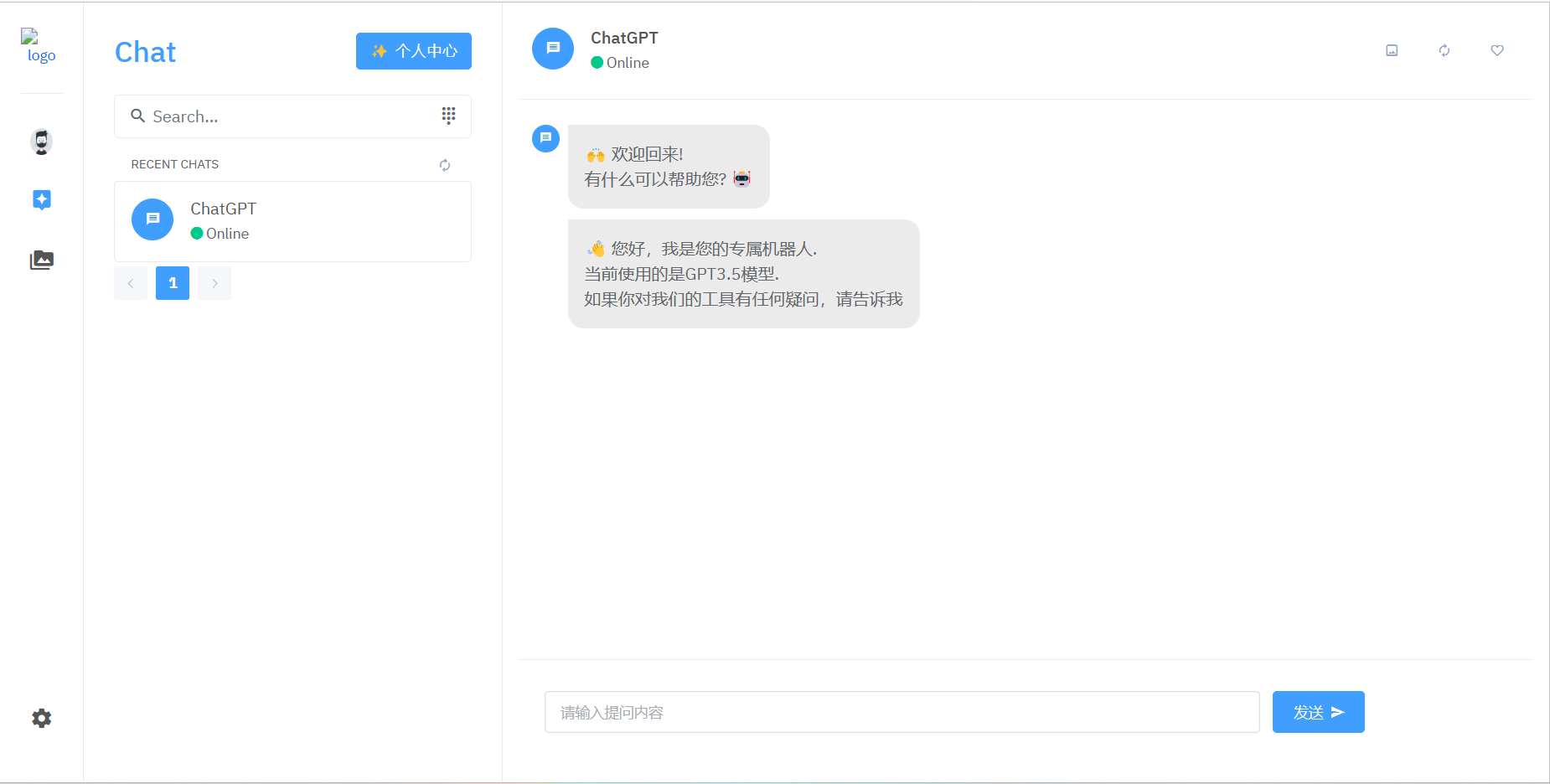Viewport: 1550px width, 784px height.
Task: Click the ChatGPT avatar in recent chats
Action: click(x=152, y=219)
